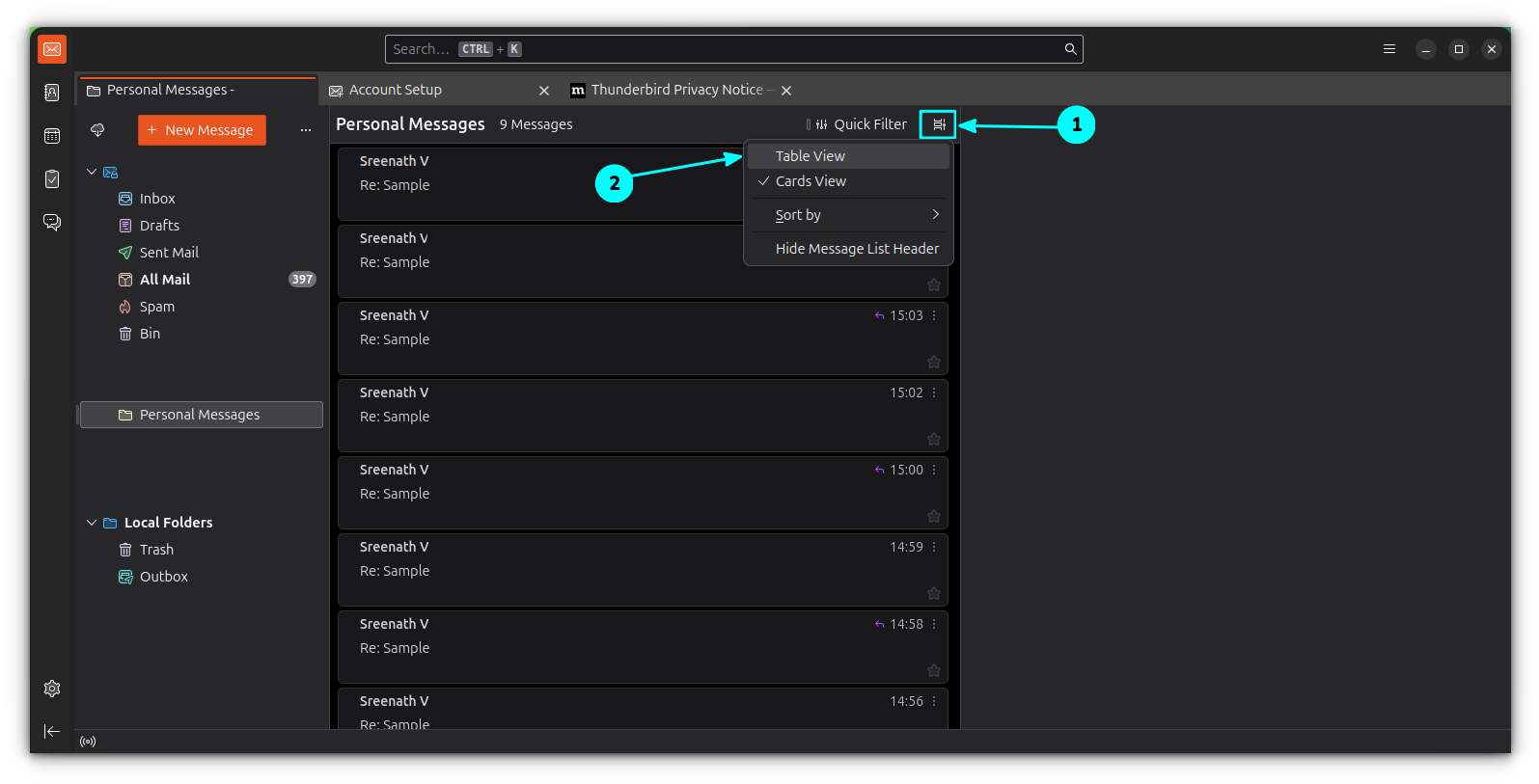Image resolution: width=1539 pixels, height=784 pixels.
Task: Star the 15:03 Sreenath V message
Action: point(933,362)
